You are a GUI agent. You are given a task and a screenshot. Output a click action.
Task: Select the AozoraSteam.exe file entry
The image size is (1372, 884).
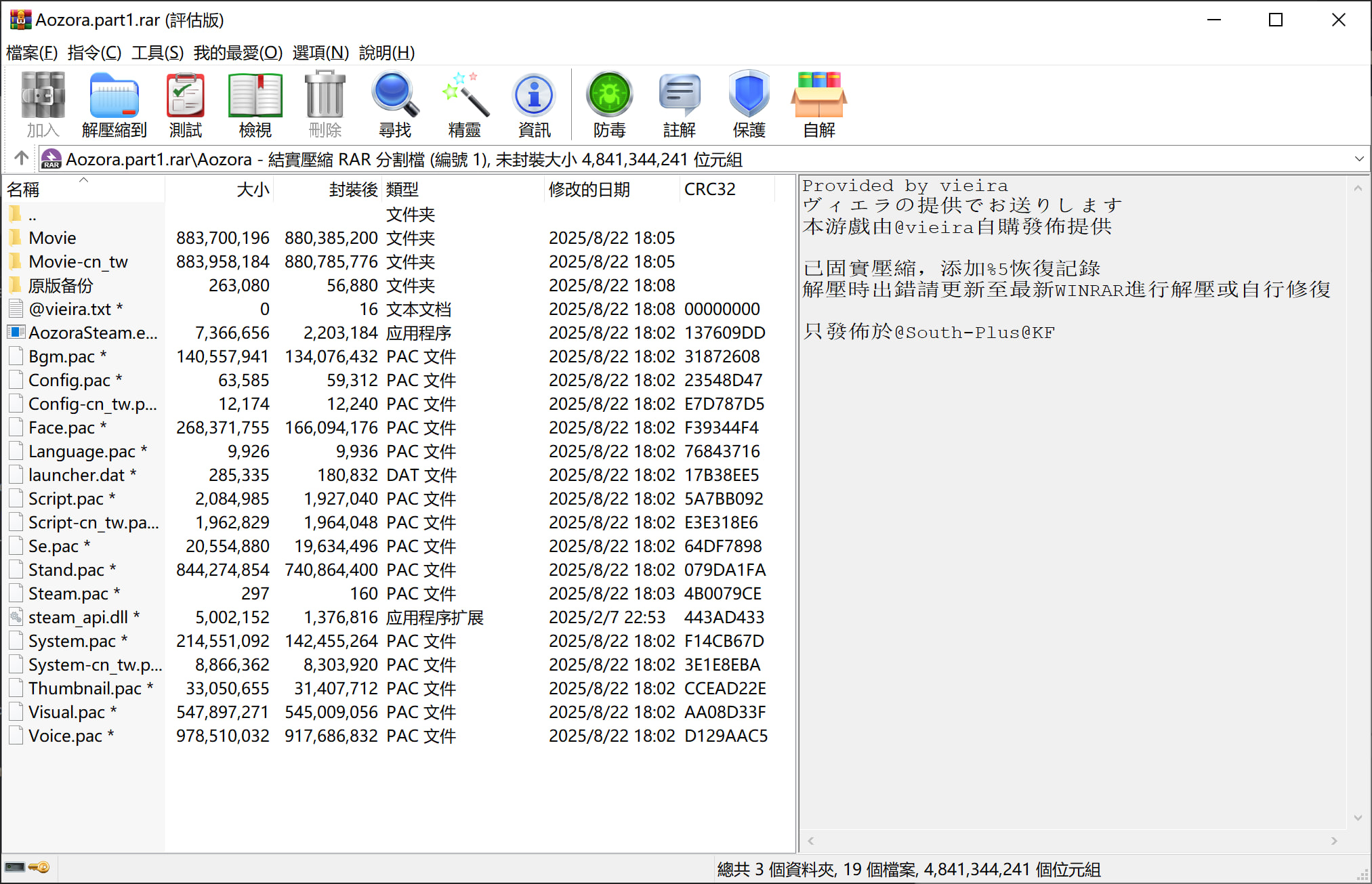[92, 333]
